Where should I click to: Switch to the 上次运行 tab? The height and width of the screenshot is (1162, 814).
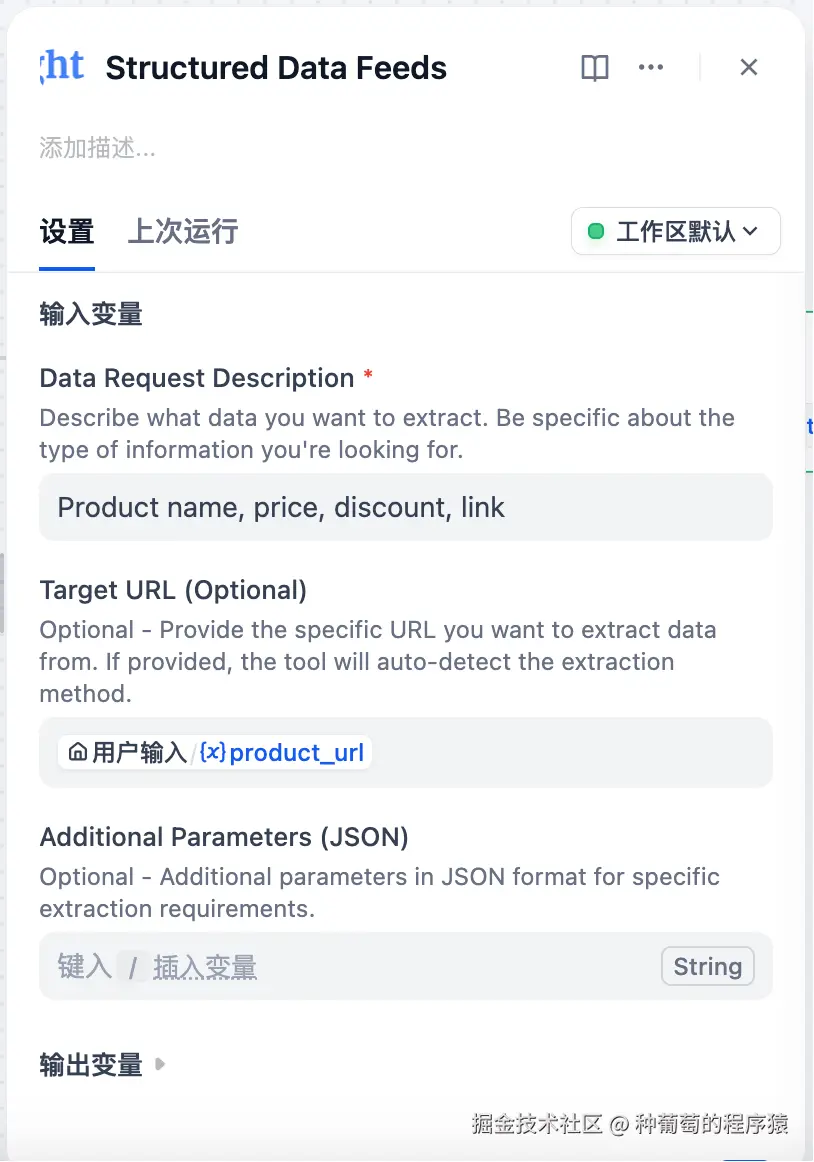pos(183,232)
